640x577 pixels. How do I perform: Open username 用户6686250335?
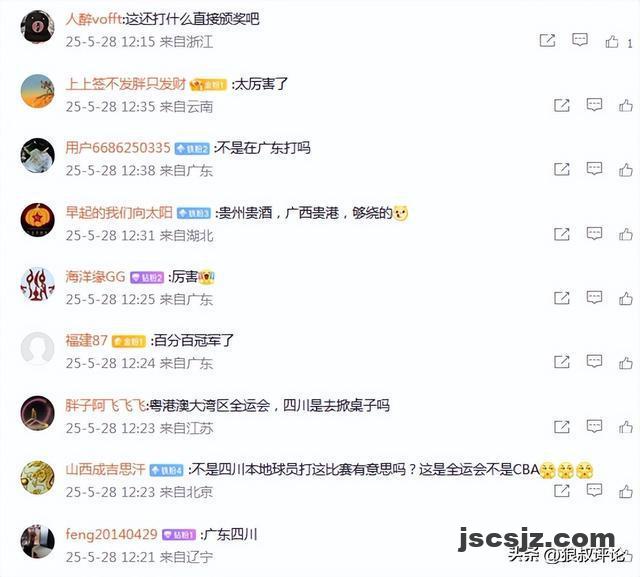click(118, 148)
